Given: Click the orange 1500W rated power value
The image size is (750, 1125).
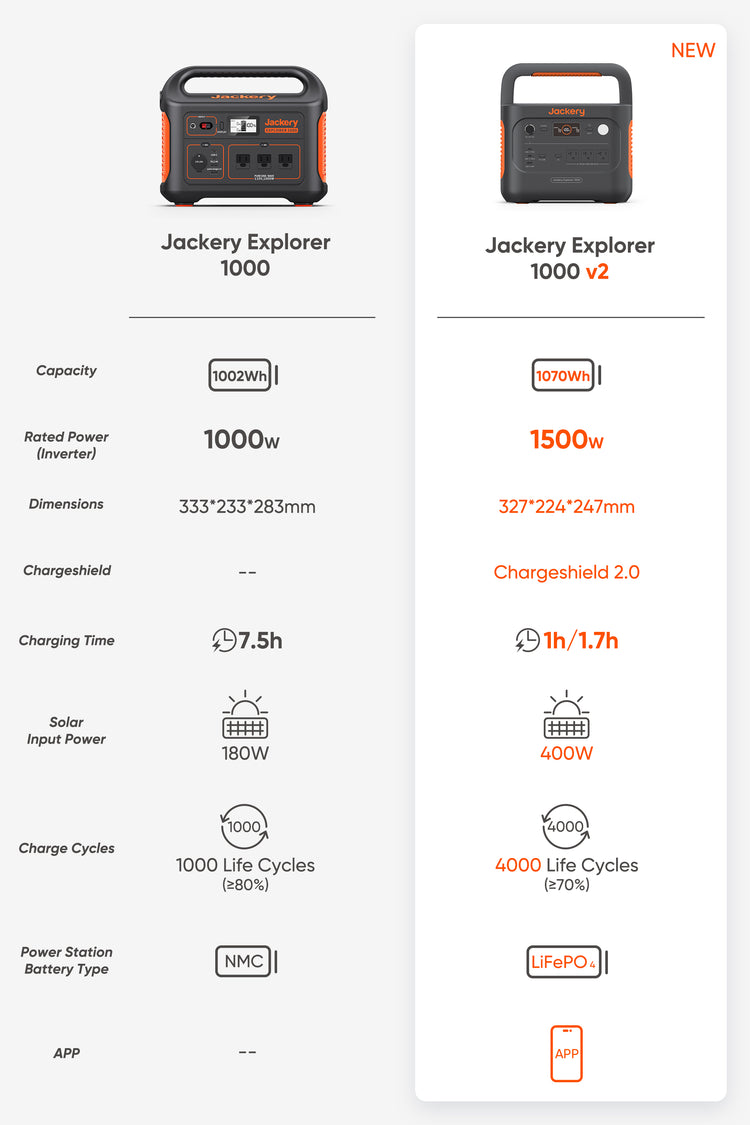Looking at the screenshot, I should coord(566,440).
